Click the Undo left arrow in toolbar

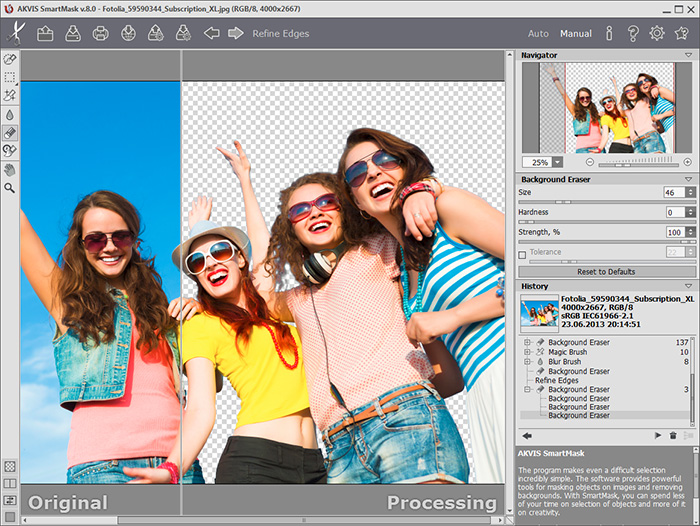211,33
